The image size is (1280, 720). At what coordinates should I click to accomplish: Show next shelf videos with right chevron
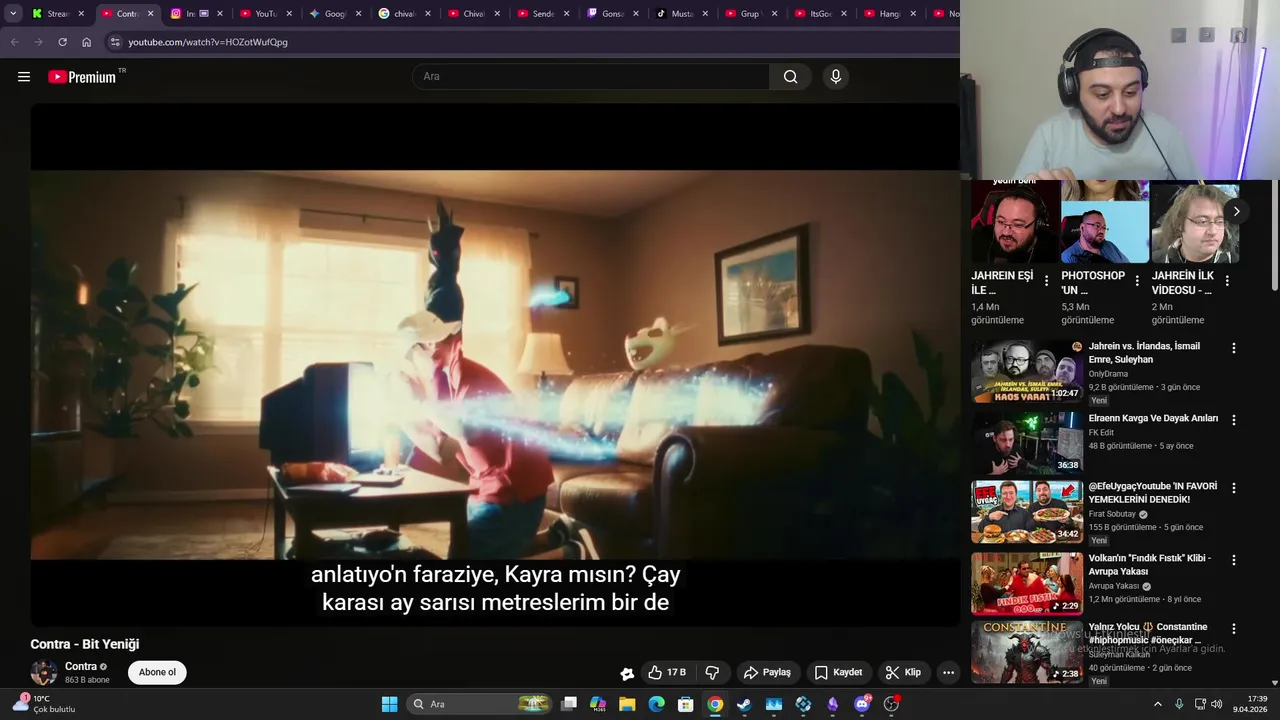click(x=1236, y=211)
